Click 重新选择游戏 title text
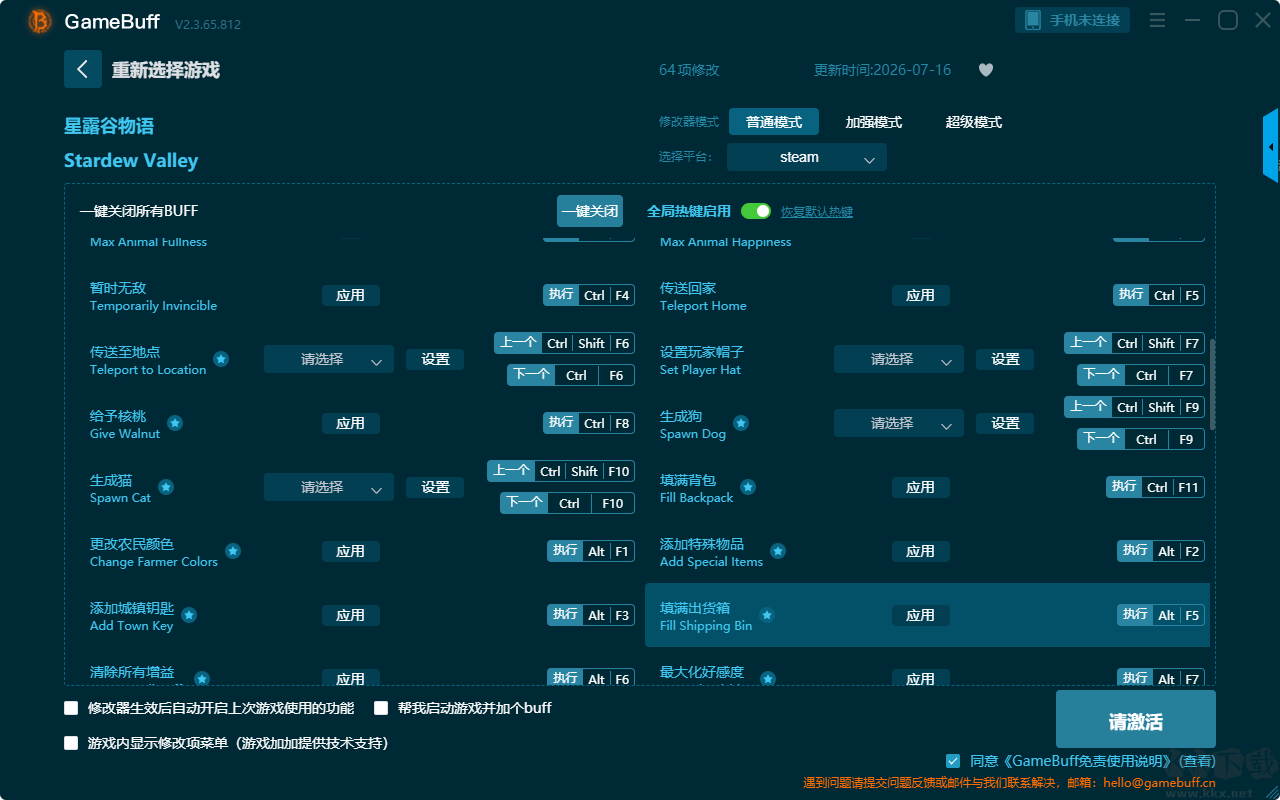Viewport: 1280px width, 800px height. point(165,70)
